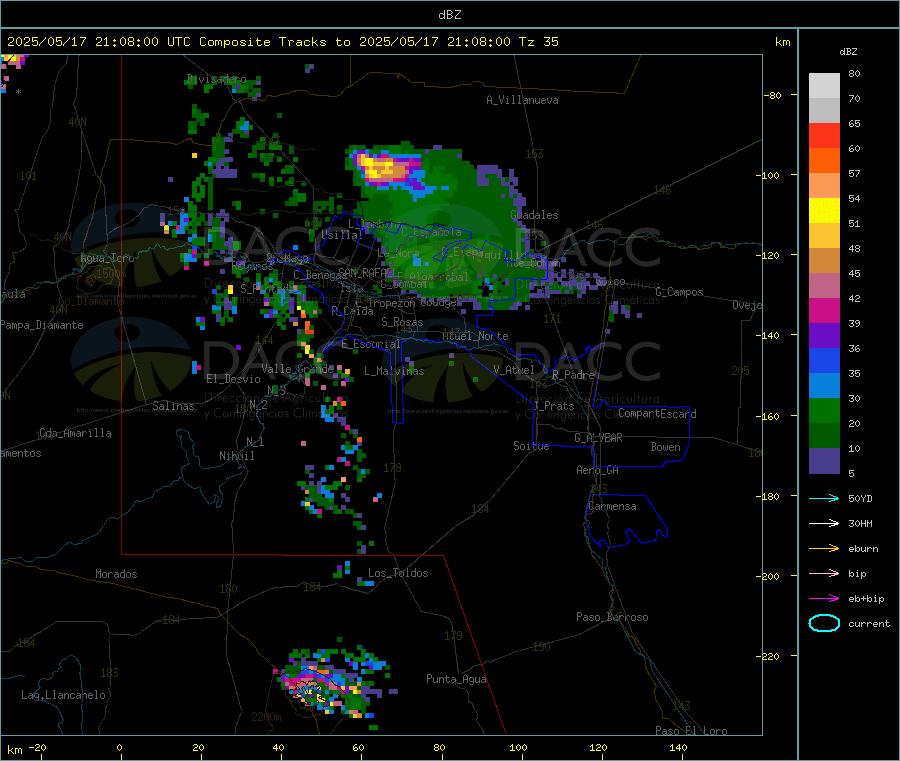Click the cyan 'current' oval legend symbol
Image resolution: width=900 pixels, height=761 pixels.
click(x=824, y=623)
